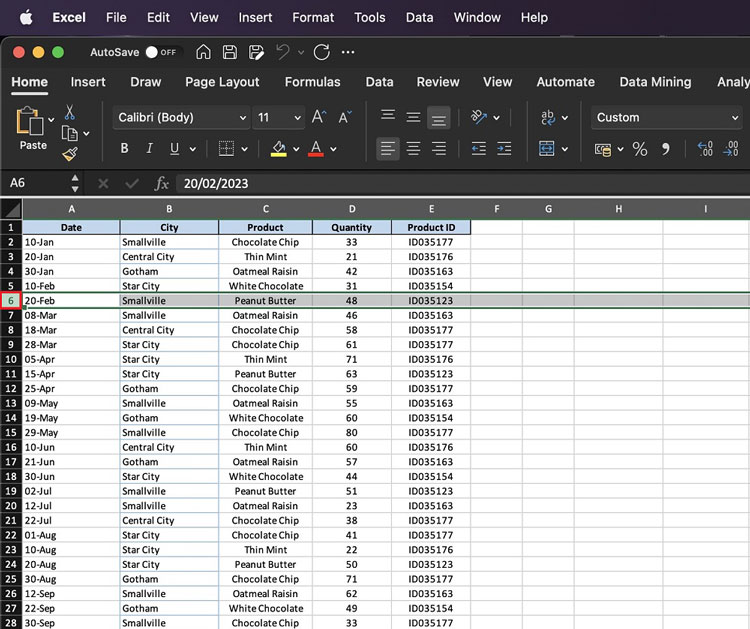This screenshot has height=629, width=750.
Task: Activate the Format Painter brush
Action: point(70,154)
